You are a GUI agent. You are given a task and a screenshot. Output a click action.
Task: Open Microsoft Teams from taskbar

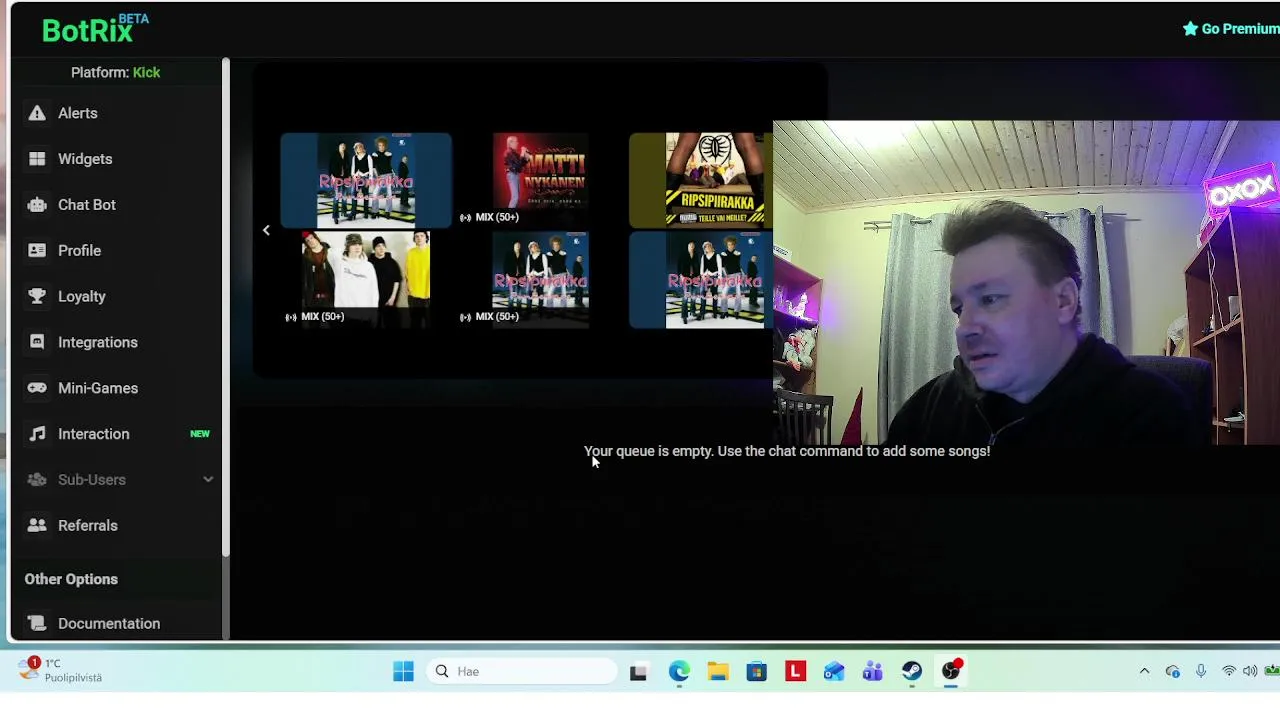click(872, 671)
